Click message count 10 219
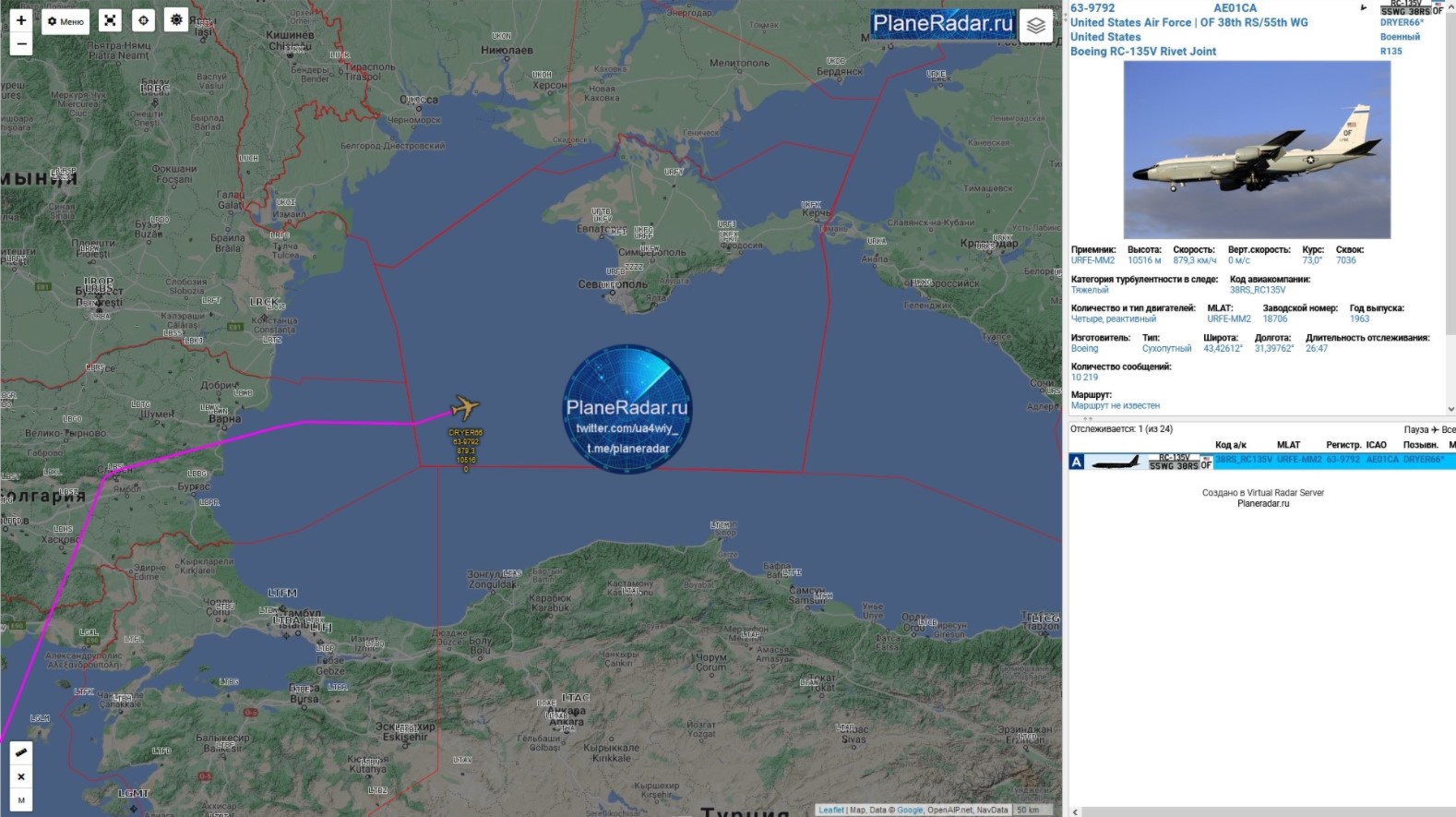This screenshot has width=1456, height=817. (1084, 377)
